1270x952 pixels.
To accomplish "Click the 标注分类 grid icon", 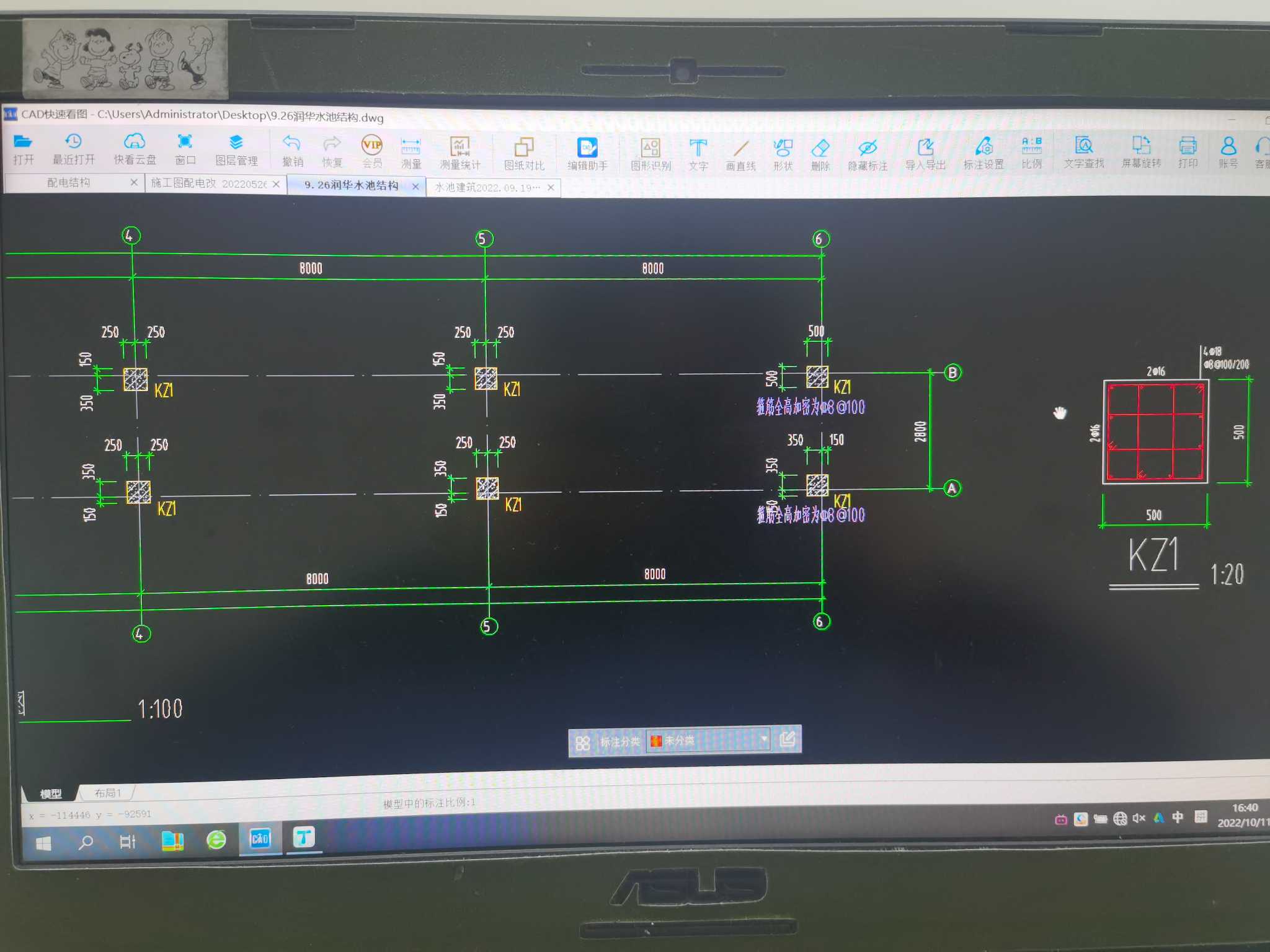I will click(x=582, y=743).
